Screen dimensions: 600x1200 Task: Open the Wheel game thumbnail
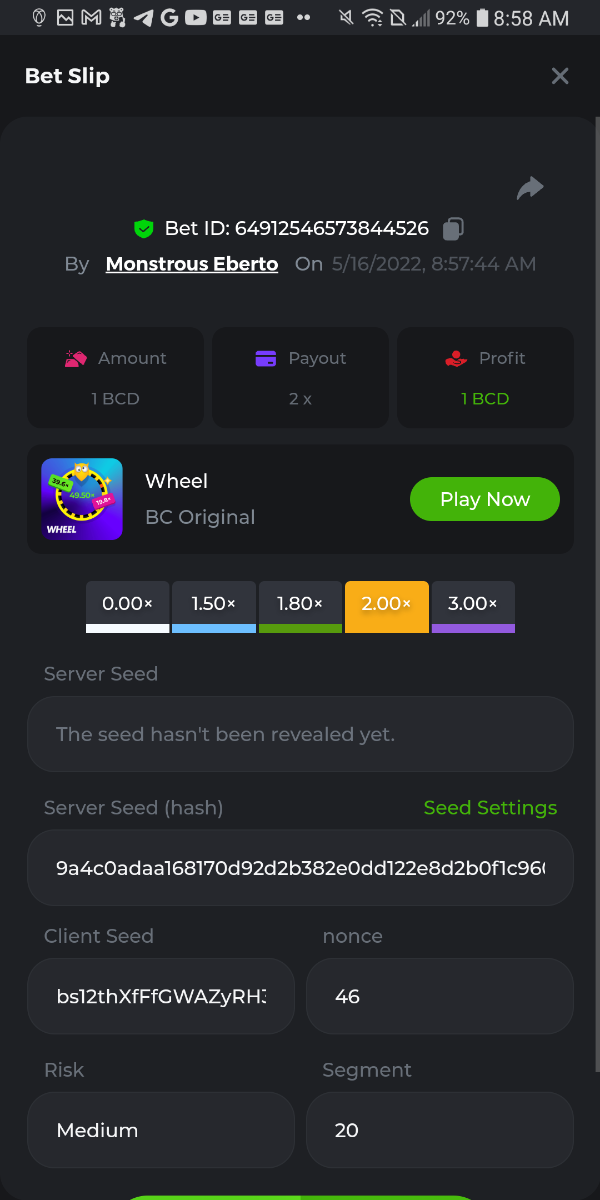(x=82, y=499)
